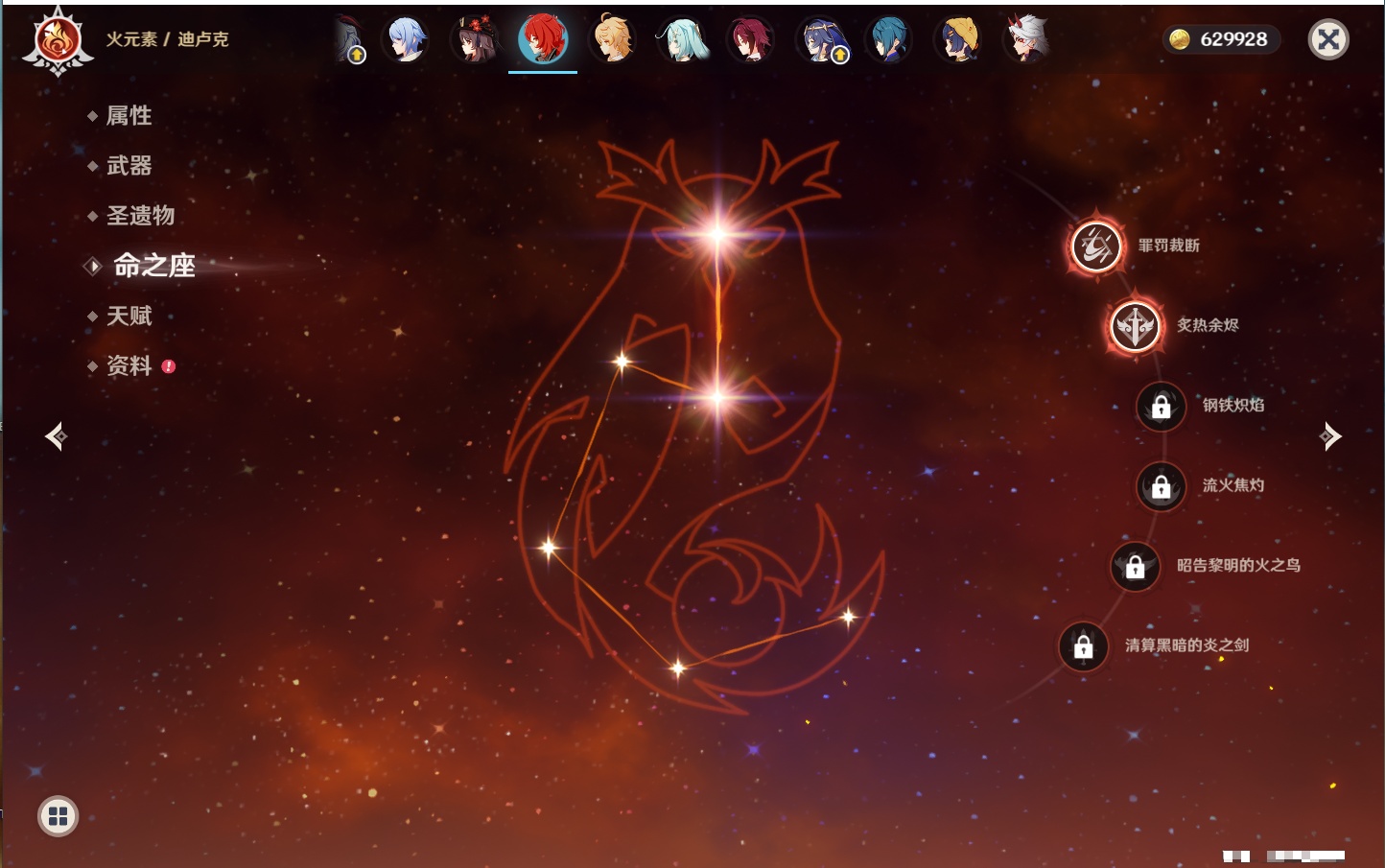The image size is (1385, 868).
Task: Open the 资料 profile menu
Action: point(129,365)
